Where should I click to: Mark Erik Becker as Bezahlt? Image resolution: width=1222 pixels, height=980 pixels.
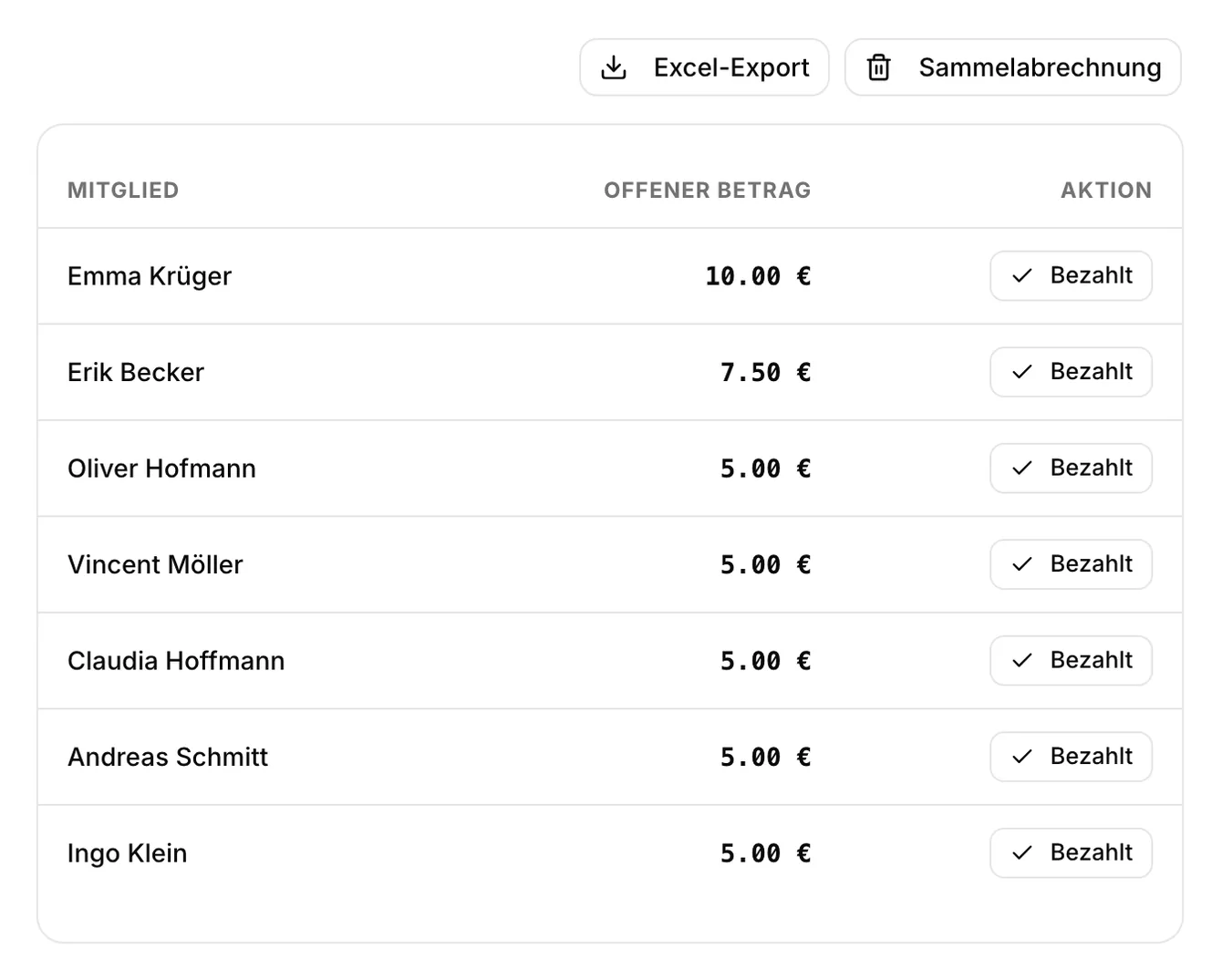(x=1071, y=372)
